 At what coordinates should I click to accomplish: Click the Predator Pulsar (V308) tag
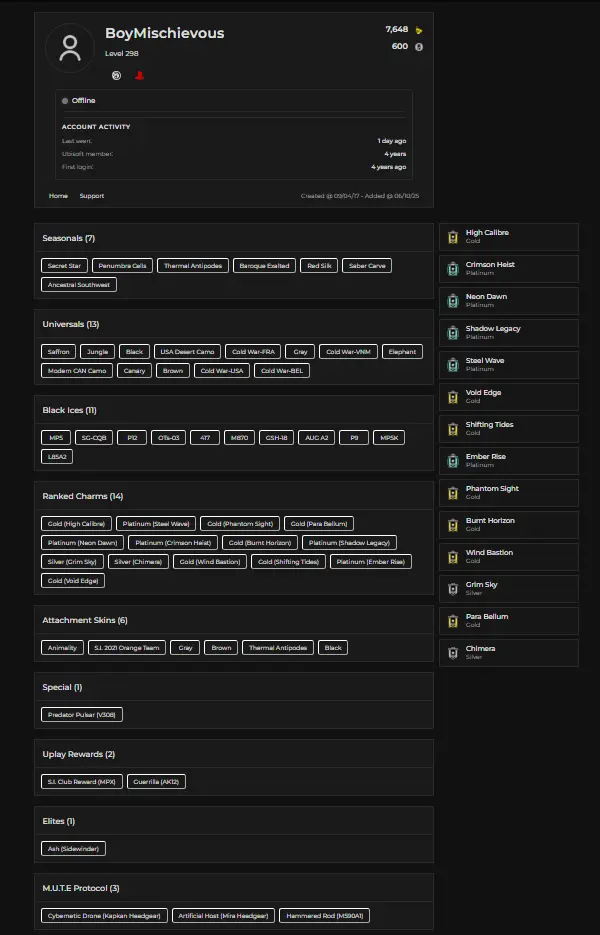[82, 714]
